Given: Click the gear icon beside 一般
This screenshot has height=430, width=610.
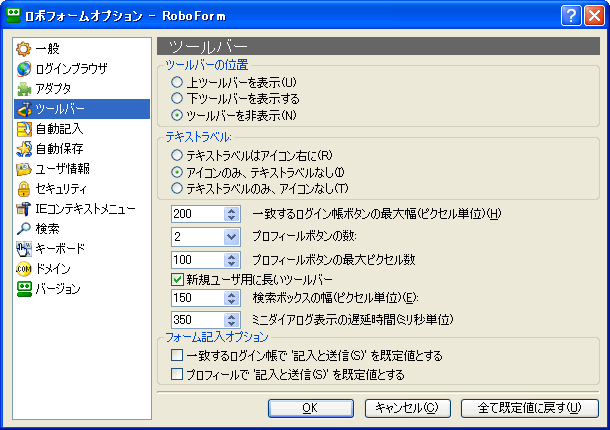Looking at the screenshot, I should 23,49.
